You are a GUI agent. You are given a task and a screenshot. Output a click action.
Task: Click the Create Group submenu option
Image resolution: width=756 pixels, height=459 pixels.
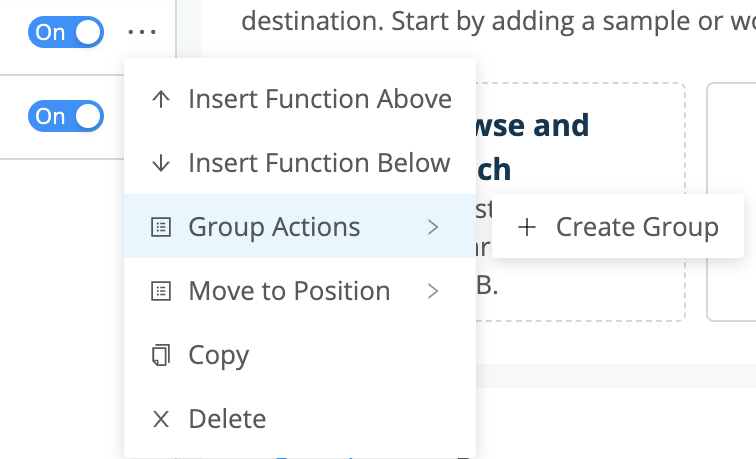tap(636, 227)
